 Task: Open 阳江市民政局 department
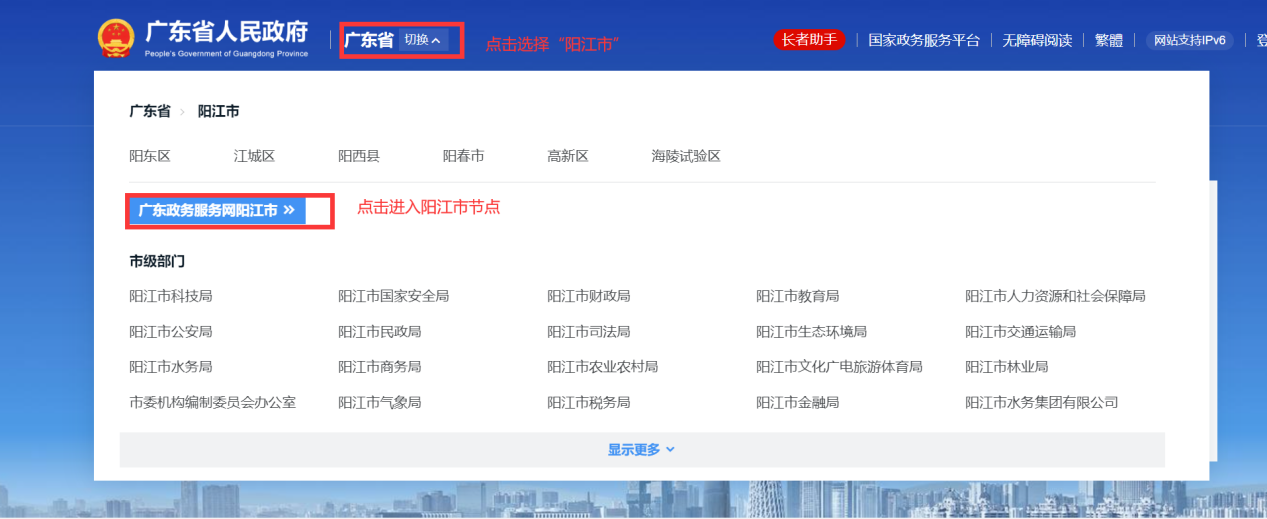coord(380,331)
